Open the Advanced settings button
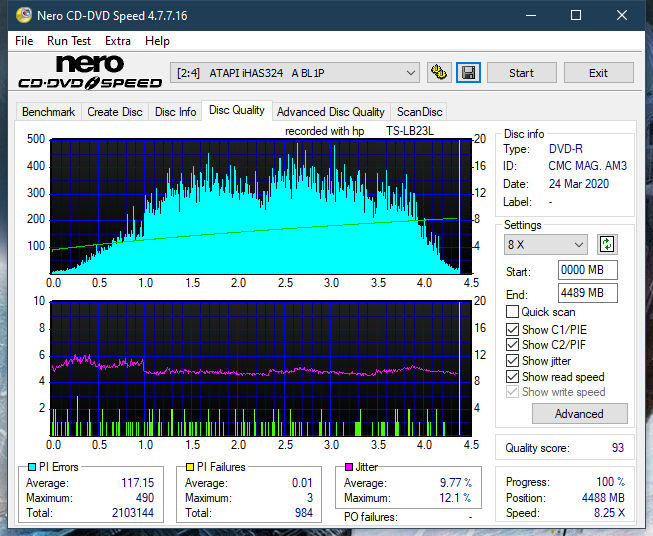The width and height of the screenshot is (653, 536). pos(579,414)
